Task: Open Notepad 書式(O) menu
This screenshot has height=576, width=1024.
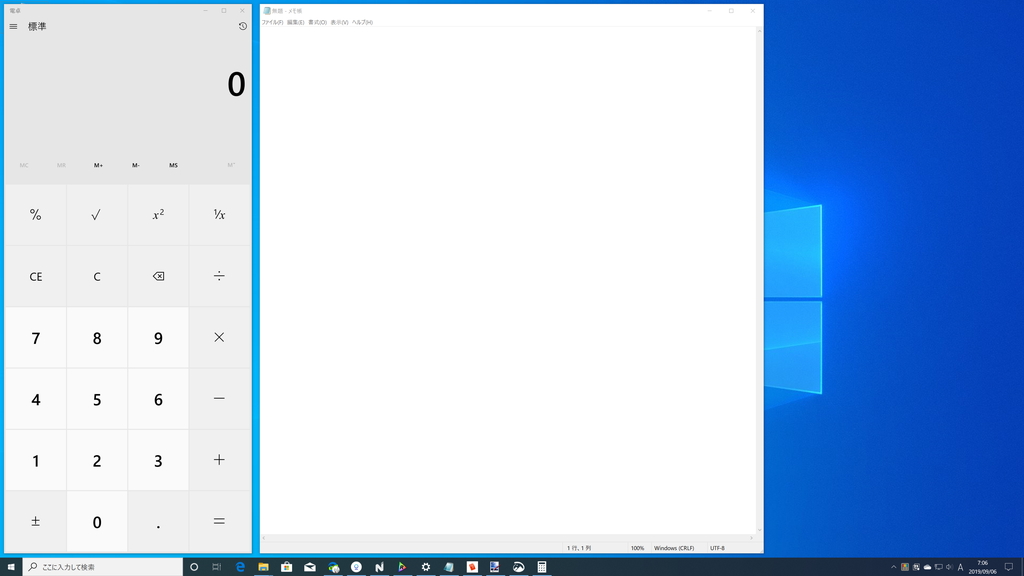Action: (317, 22)
